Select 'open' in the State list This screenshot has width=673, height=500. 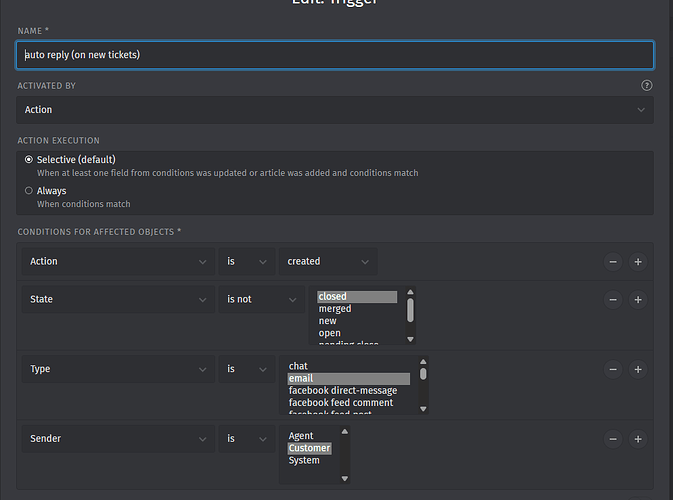coord(357,333)
